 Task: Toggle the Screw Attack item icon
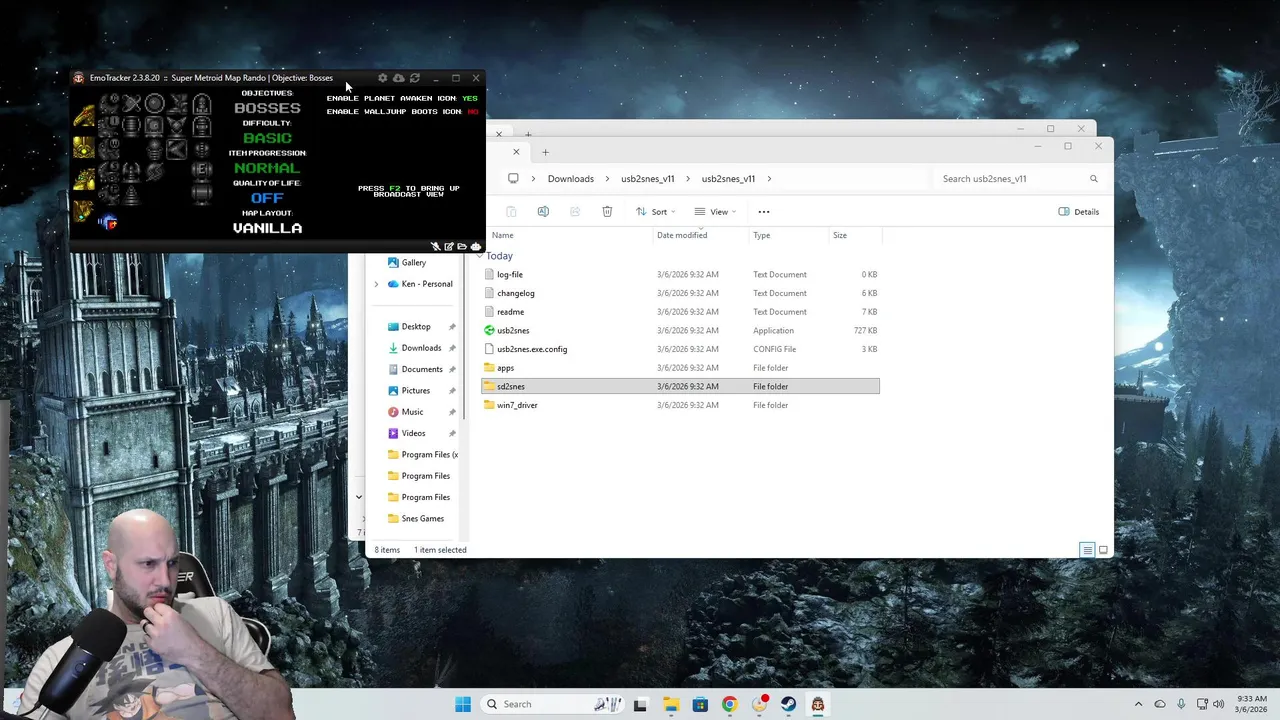click(154, 171)
